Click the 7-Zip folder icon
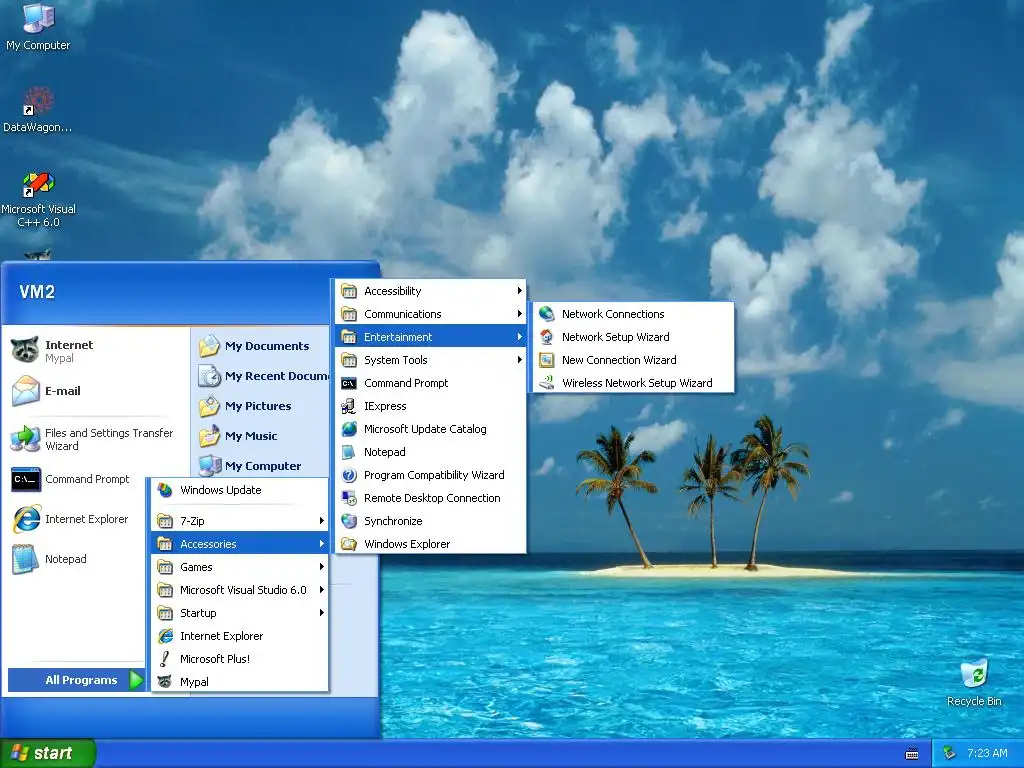Viewport: 1024px width, 768px height. point(165,520)
